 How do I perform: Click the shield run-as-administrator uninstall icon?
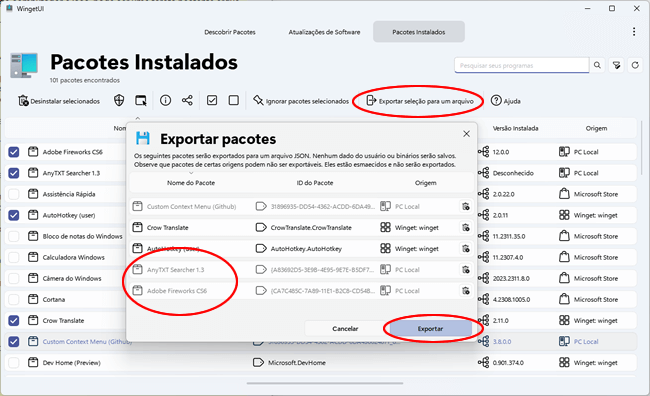point(119,100)
